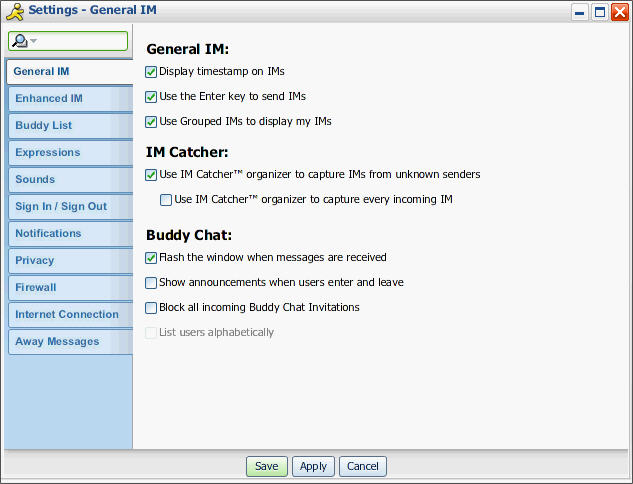Toggle IM Catcher for unknown senders

[151, 175]
